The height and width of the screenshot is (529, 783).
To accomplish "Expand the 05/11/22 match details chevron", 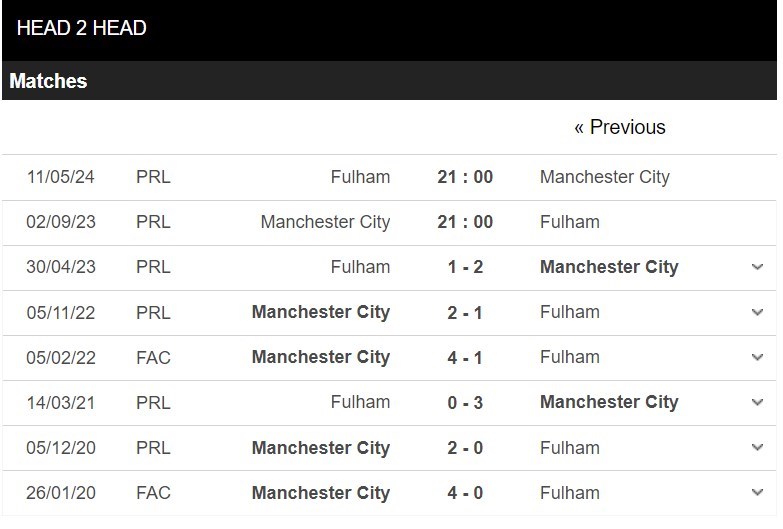I will point(757,312).
